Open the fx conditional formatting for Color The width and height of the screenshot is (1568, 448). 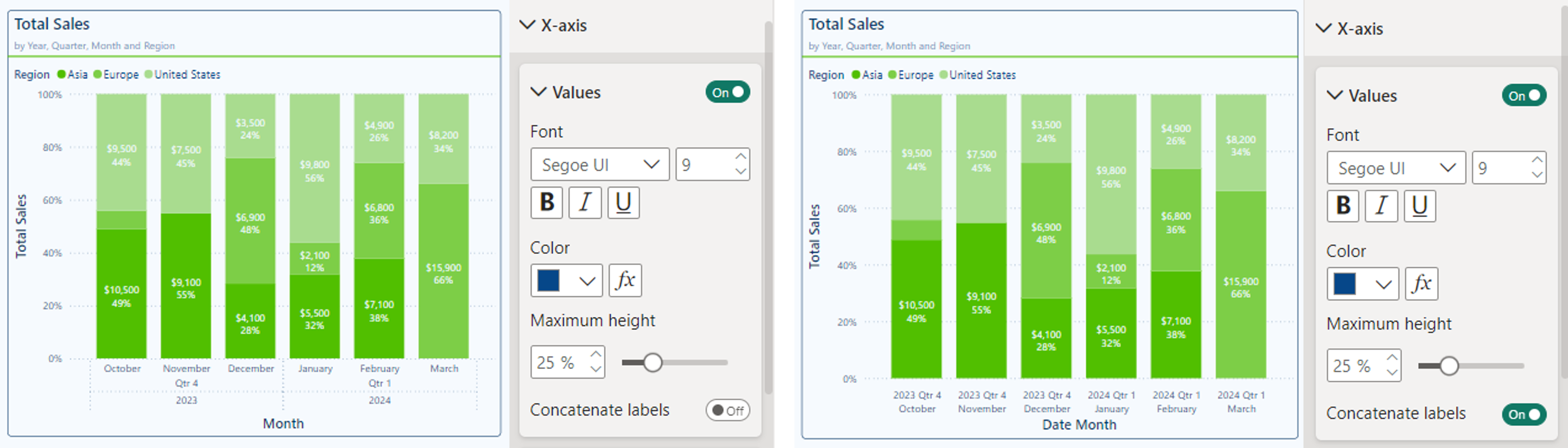tap(625, 281)
